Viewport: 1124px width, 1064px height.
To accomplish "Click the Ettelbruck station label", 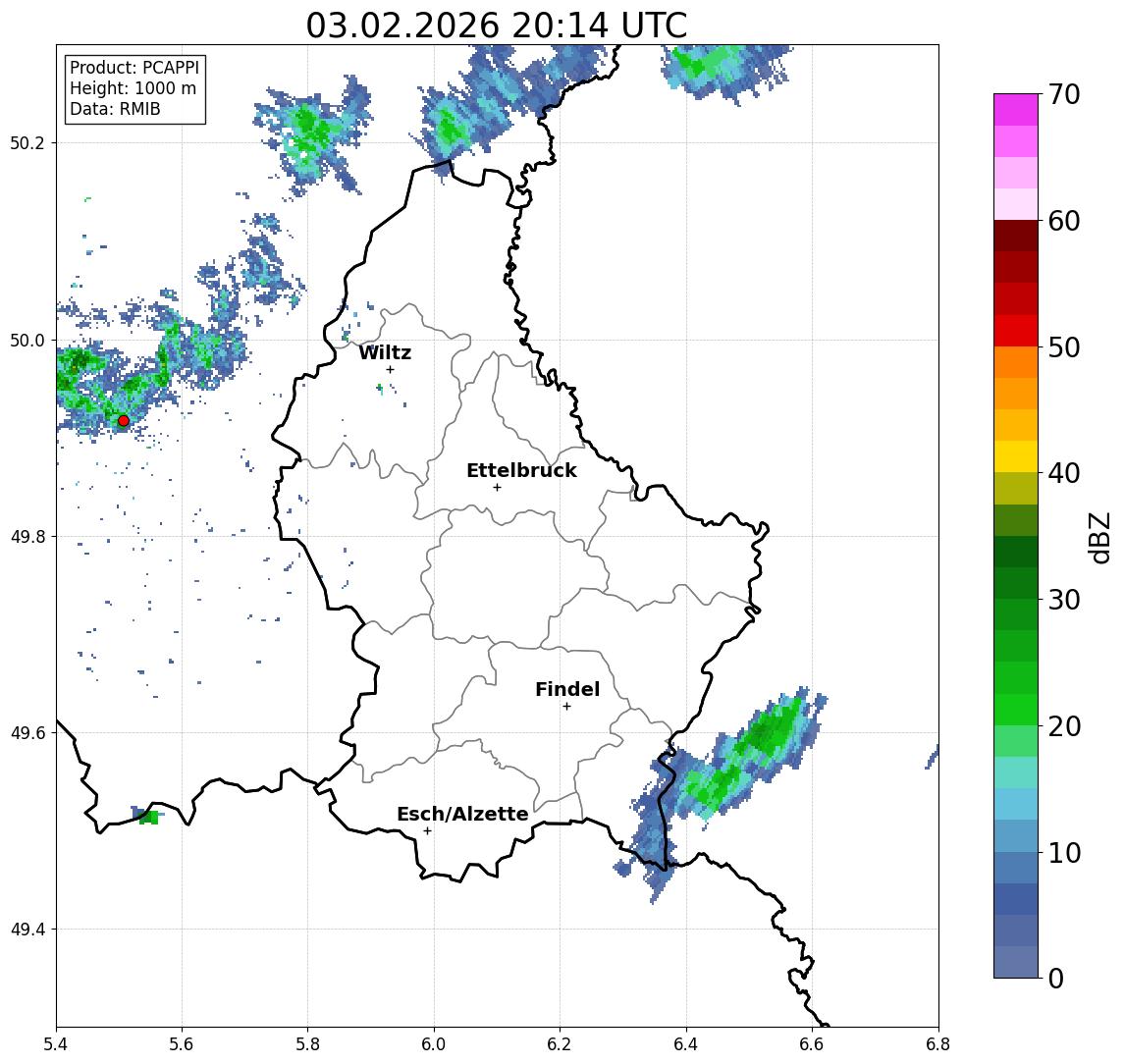I will 521,470.
